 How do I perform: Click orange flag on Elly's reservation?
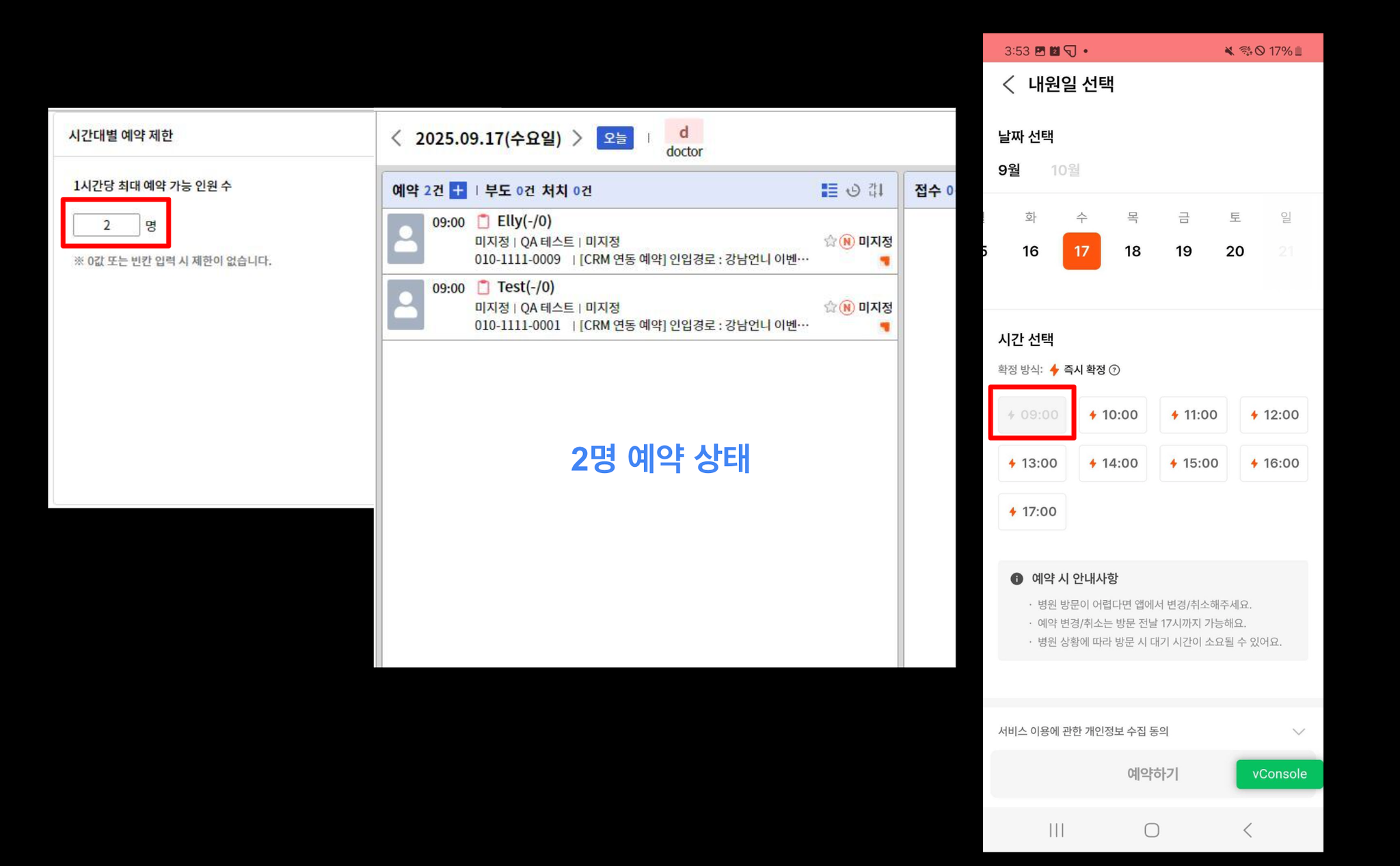885,260
